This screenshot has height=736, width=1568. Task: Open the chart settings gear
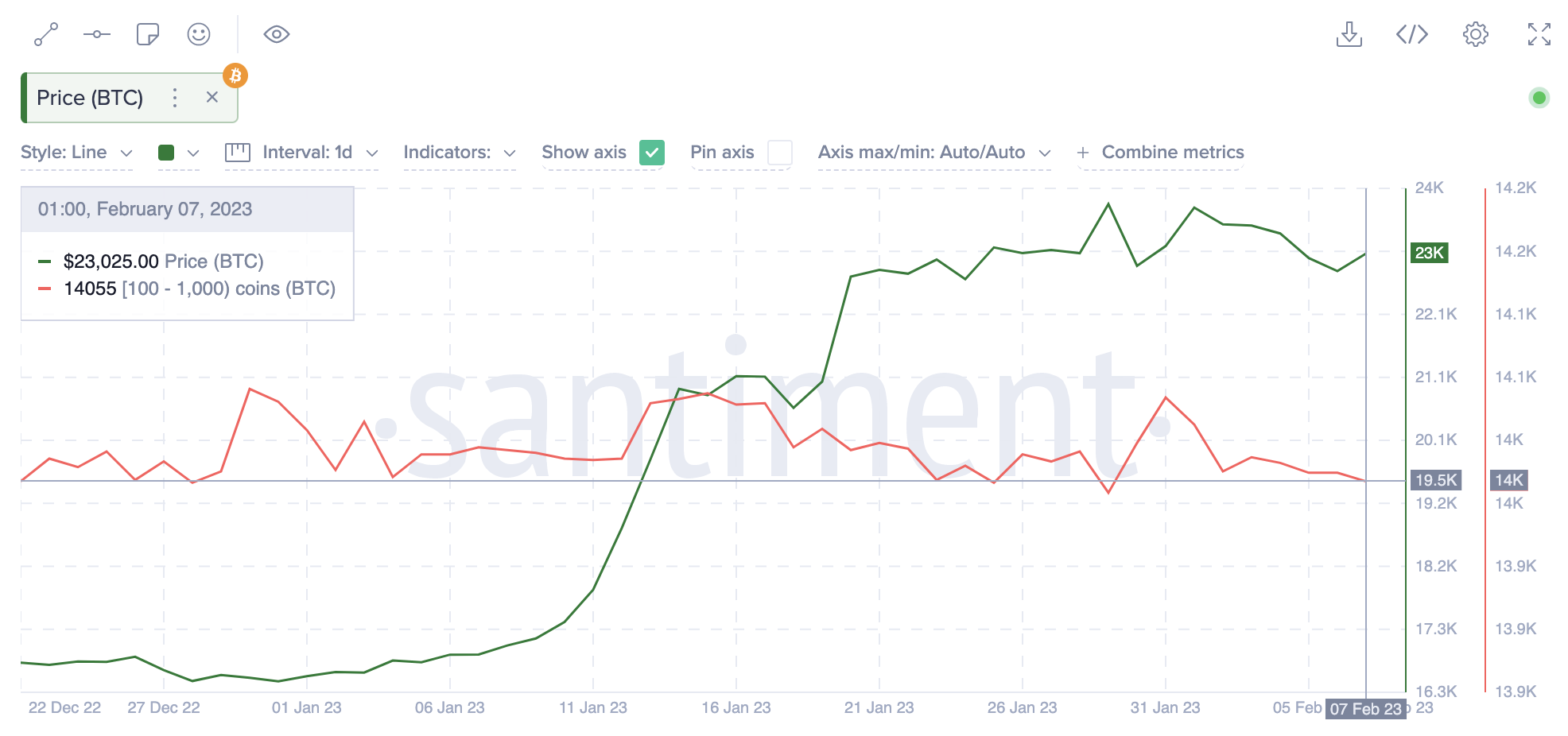coord(1475,34)
